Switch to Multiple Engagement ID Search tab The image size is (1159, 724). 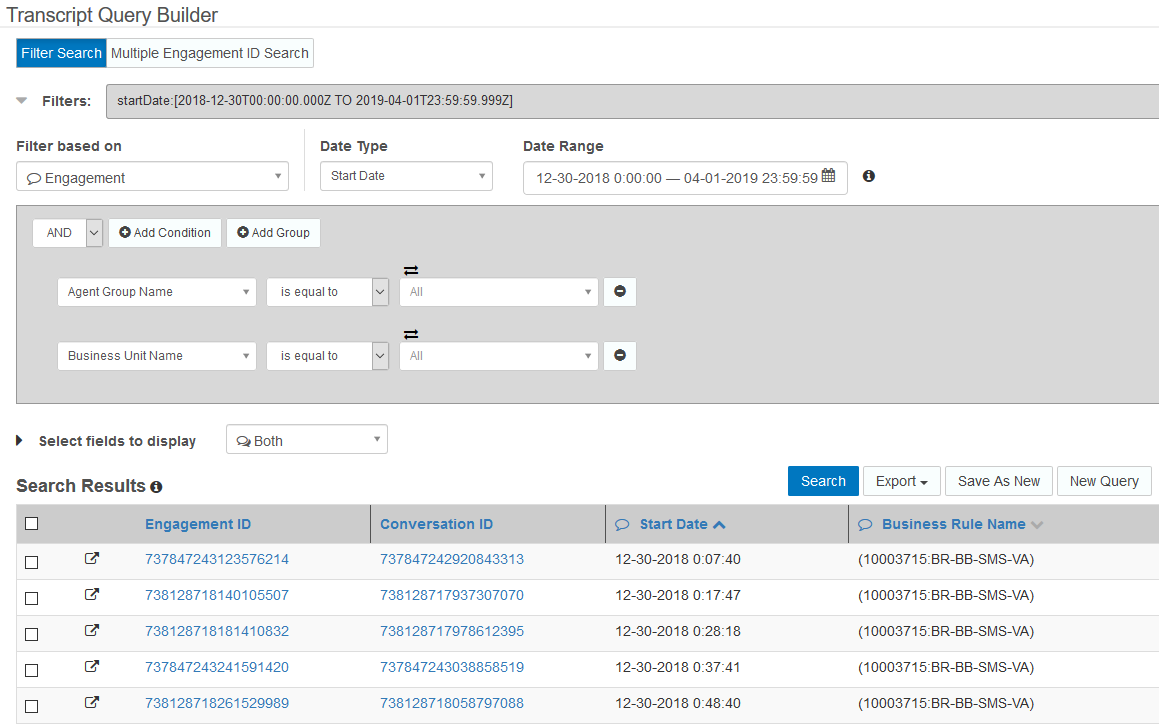210,53
